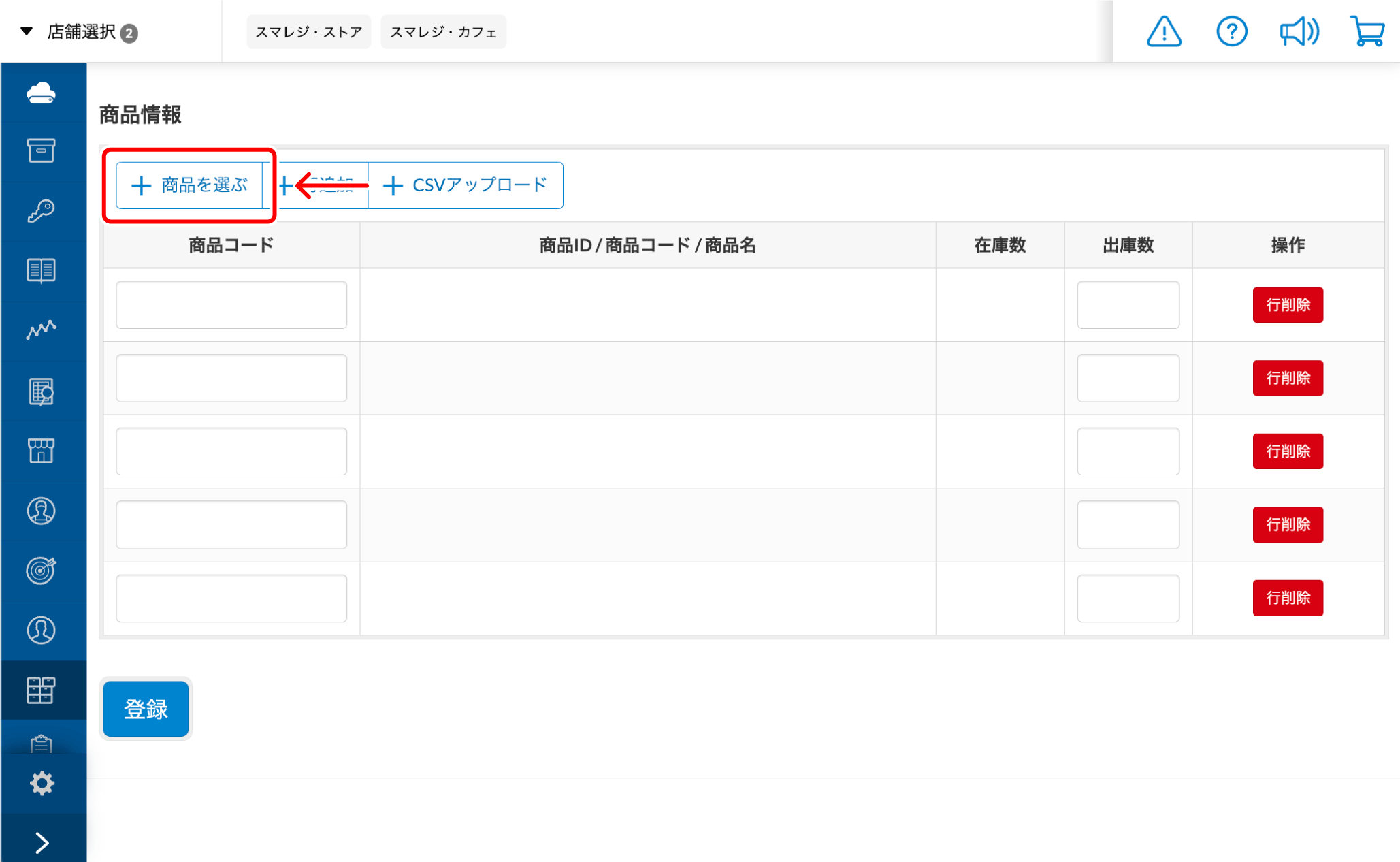Screen dimensions: 1400x862
Task: Open the storefront icon in sidebar
Action: (x=42, y=450)
